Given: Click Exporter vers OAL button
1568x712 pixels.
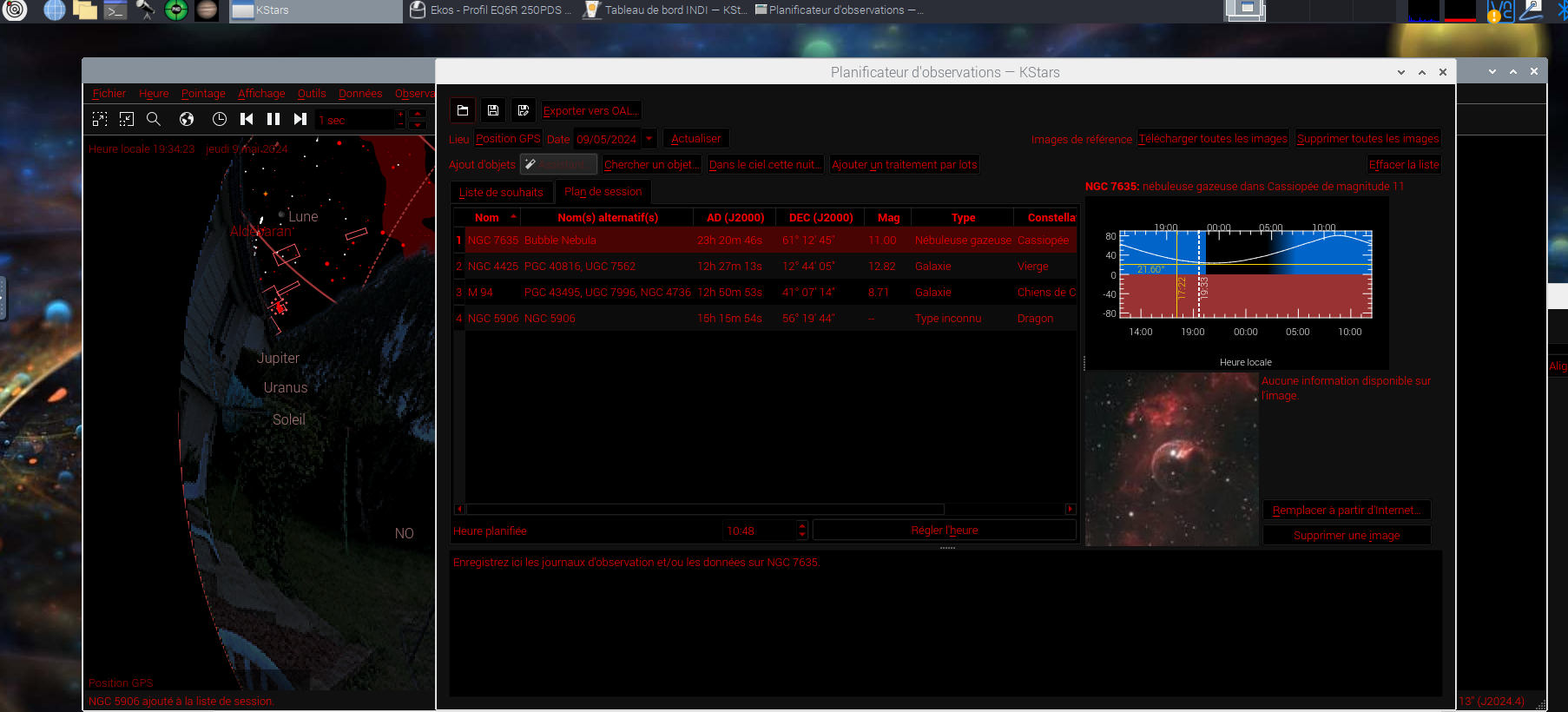Looking at the screenshot, I should click(591, 110).
